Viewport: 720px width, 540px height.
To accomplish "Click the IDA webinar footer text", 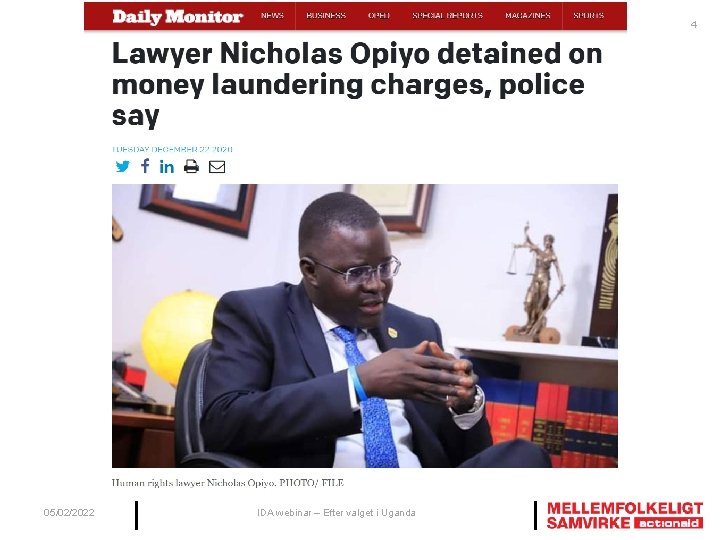I will pyautogui.click(x=336, y=513).
